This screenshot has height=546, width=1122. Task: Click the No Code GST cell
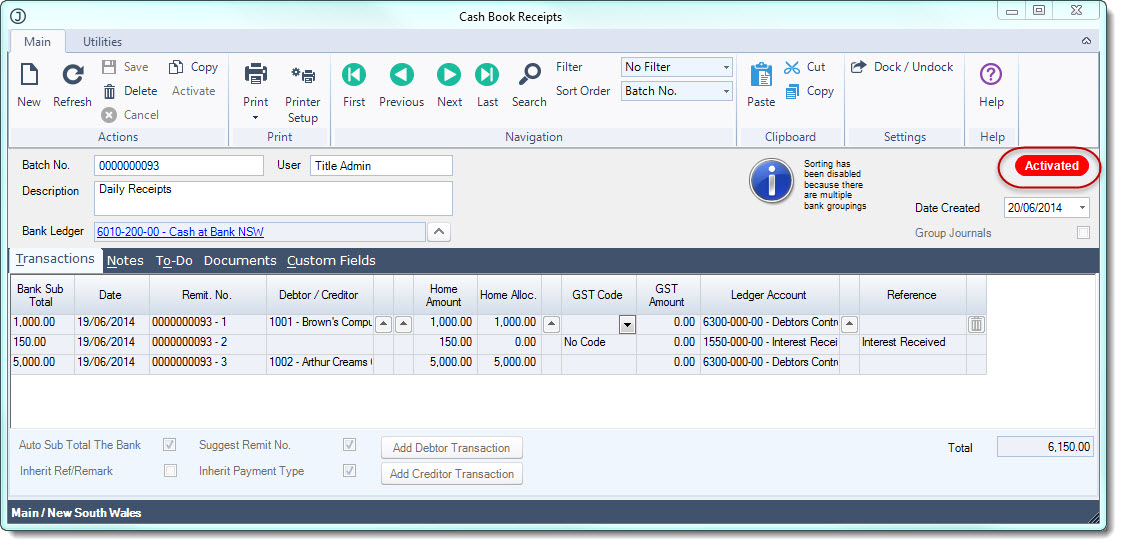click(599, 342)
